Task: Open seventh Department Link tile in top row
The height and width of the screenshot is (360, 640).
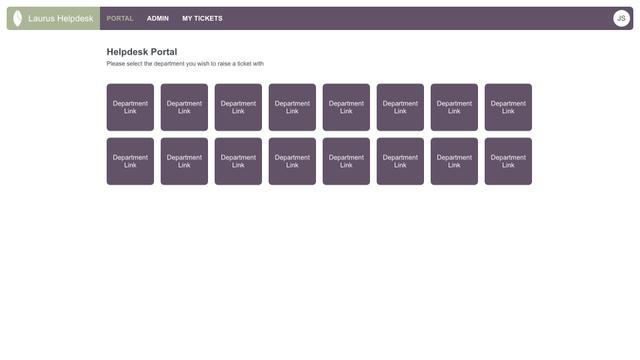Action: point(454,107)
